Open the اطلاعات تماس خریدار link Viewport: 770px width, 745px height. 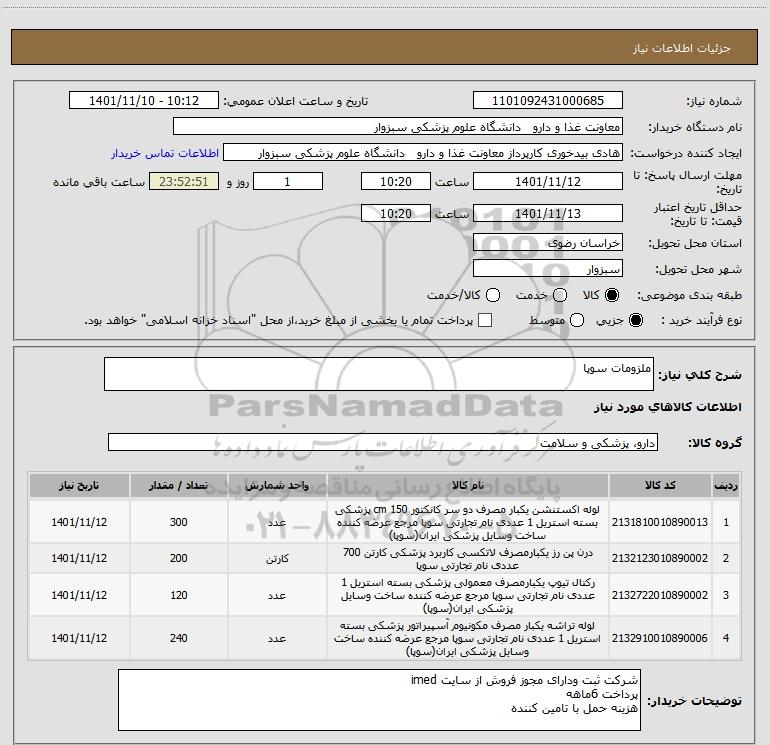tap(165, 153)
